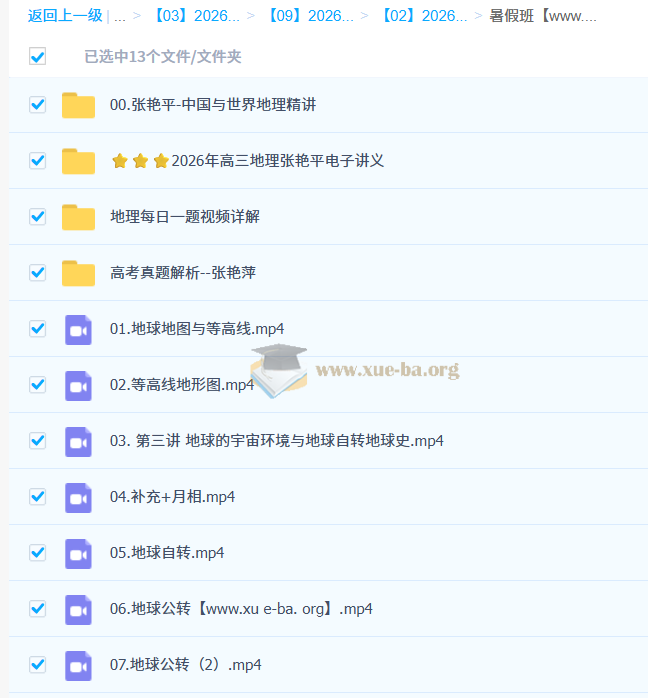
Task: Open folder icon for 00.张艳平-中国与世界地理精讲
Action: pos(78,105)
